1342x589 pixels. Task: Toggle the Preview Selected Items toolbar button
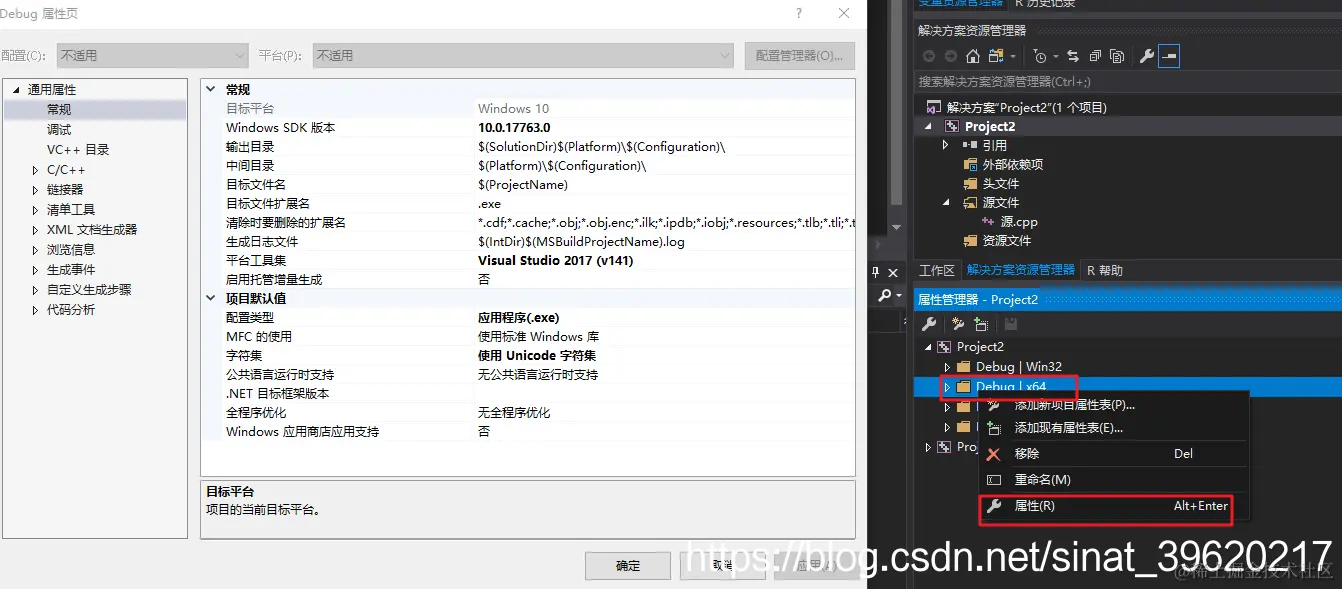(x=1168, y=56)
